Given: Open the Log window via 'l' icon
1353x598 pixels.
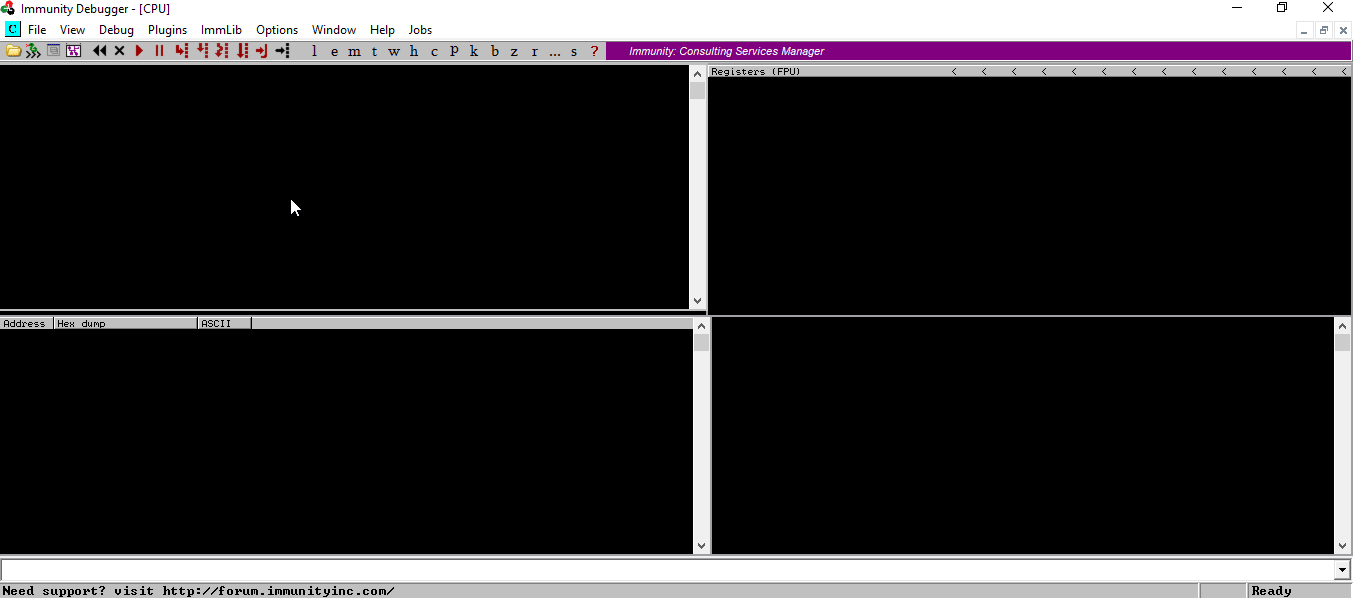Looking at the screenshot, I should (314, 50).
